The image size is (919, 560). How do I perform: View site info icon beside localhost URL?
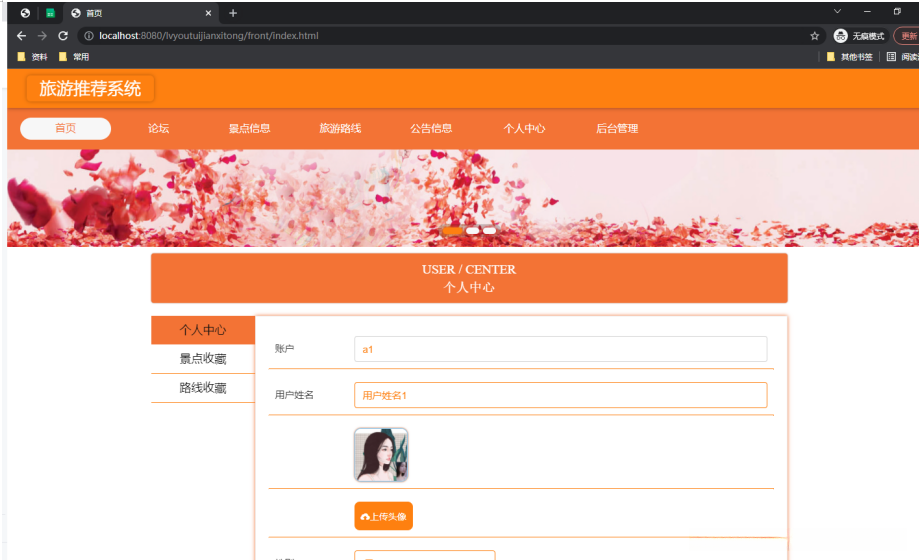(x=89, y=36)
